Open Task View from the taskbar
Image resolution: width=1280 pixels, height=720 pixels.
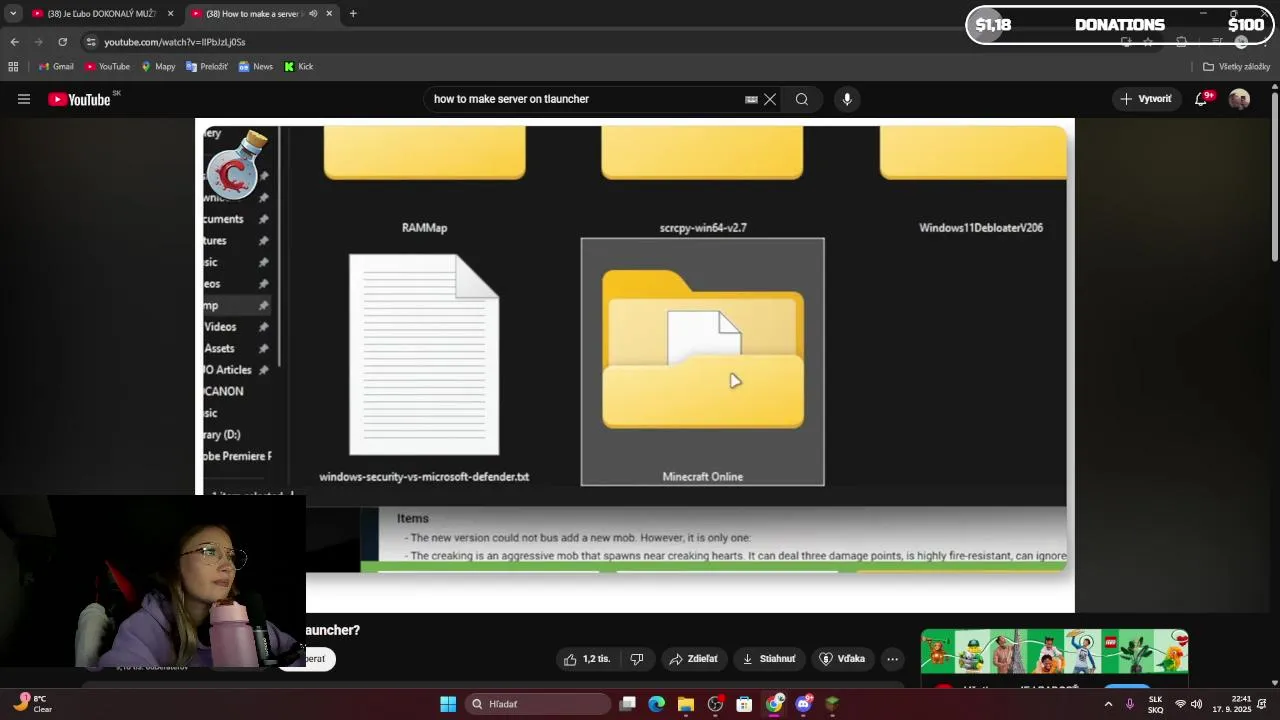[x=627, y=704]
